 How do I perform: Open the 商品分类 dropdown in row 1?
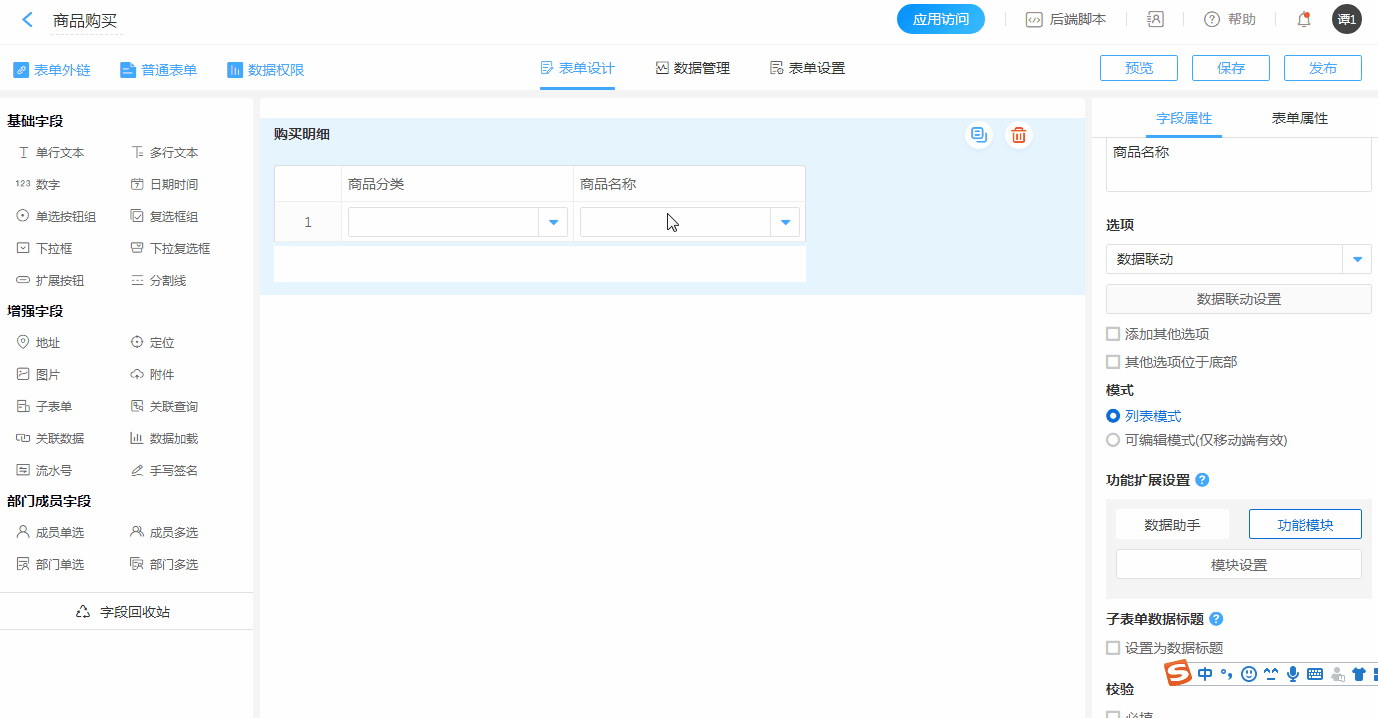click(553, 222)
